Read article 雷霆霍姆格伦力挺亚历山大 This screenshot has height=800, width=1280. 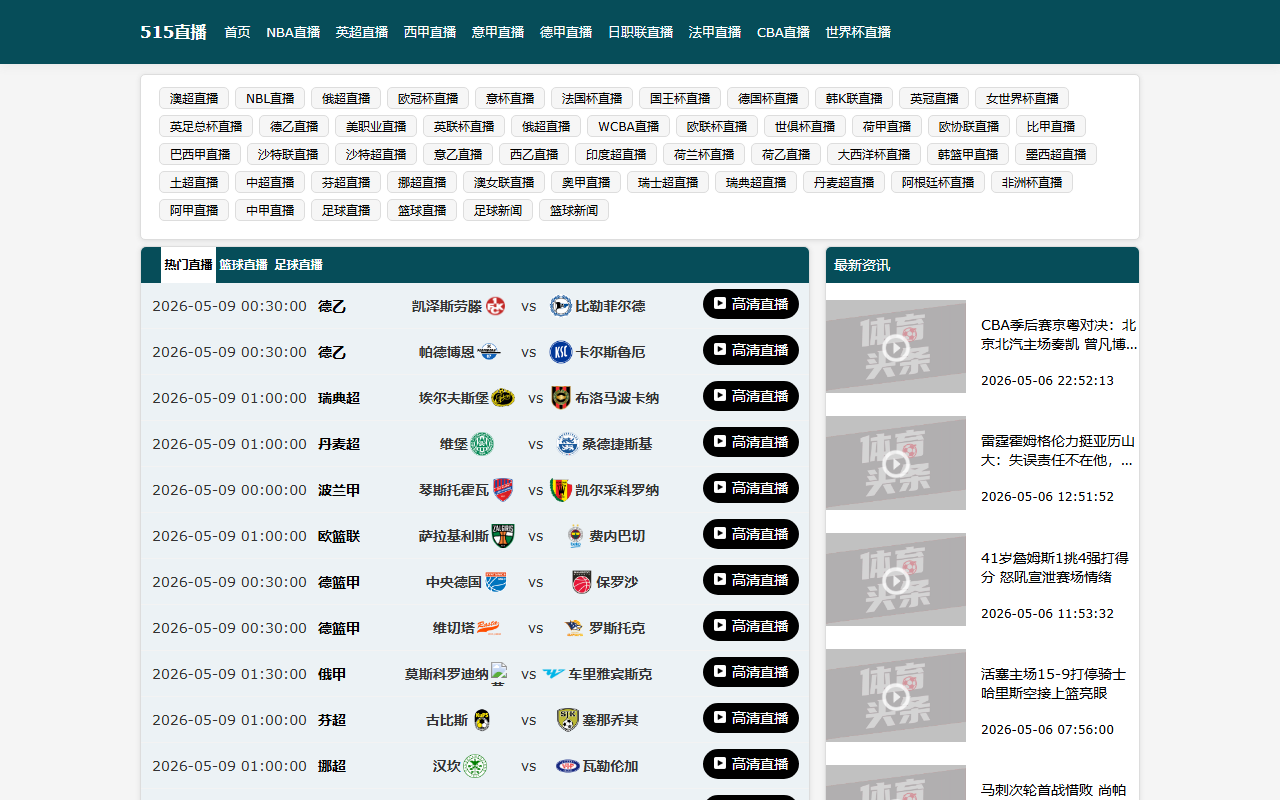[1059, 451]
